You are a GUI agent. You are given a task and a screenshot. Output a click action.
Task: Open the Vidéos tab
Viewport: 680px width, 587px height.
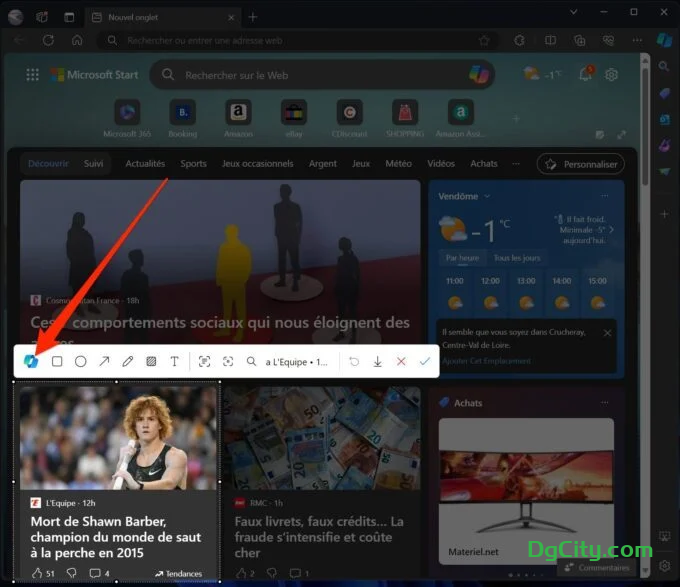pos(441,163)
